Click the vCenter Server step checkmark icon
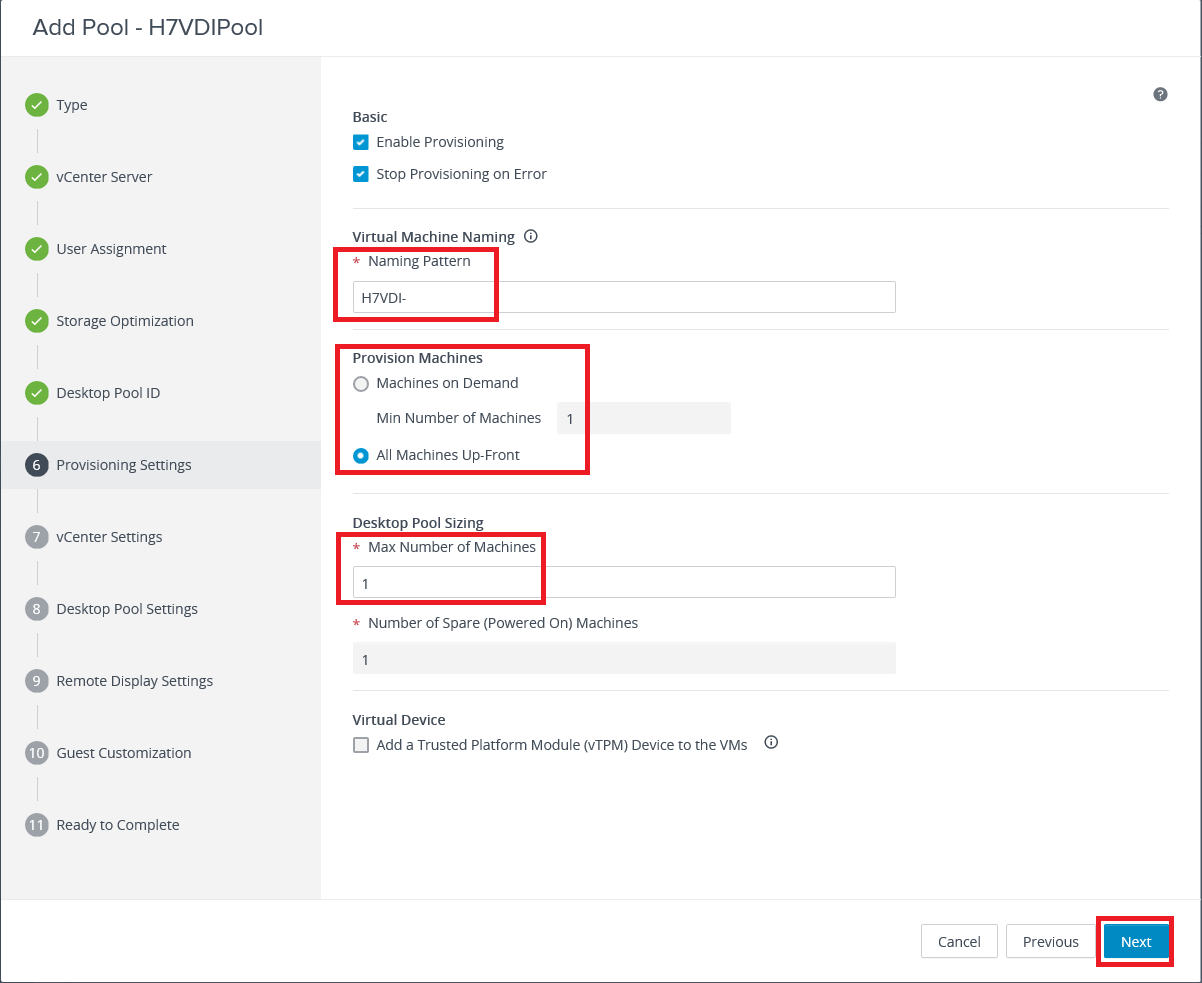The height and width of the screenshot is (983, 1202). coord(37,177)
